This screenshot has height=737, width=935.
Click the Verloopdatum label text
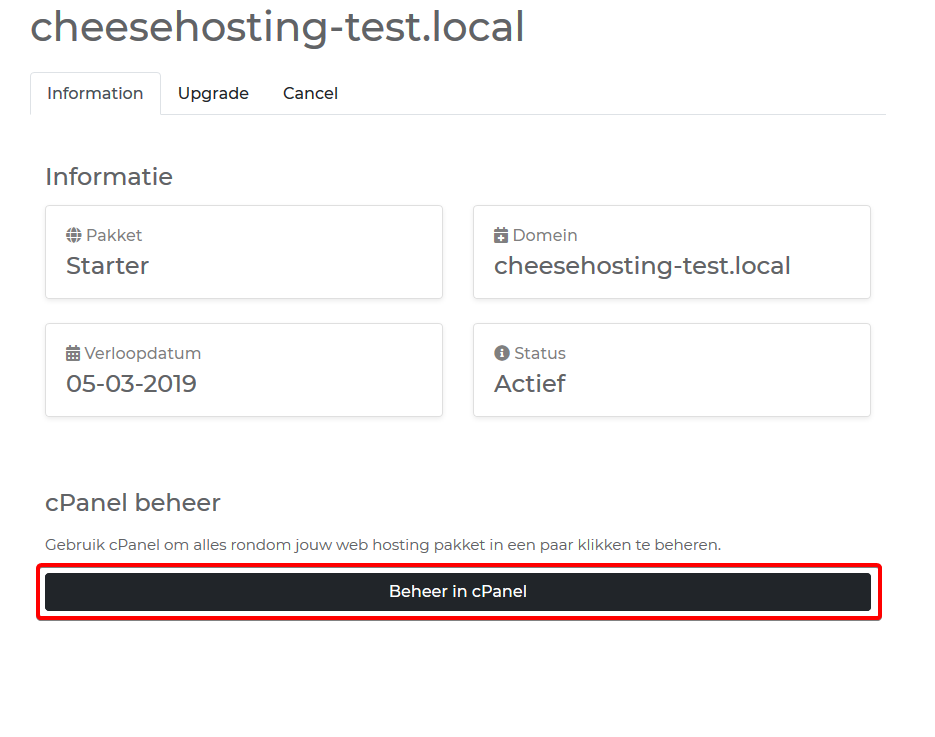[x=143, y=354]
